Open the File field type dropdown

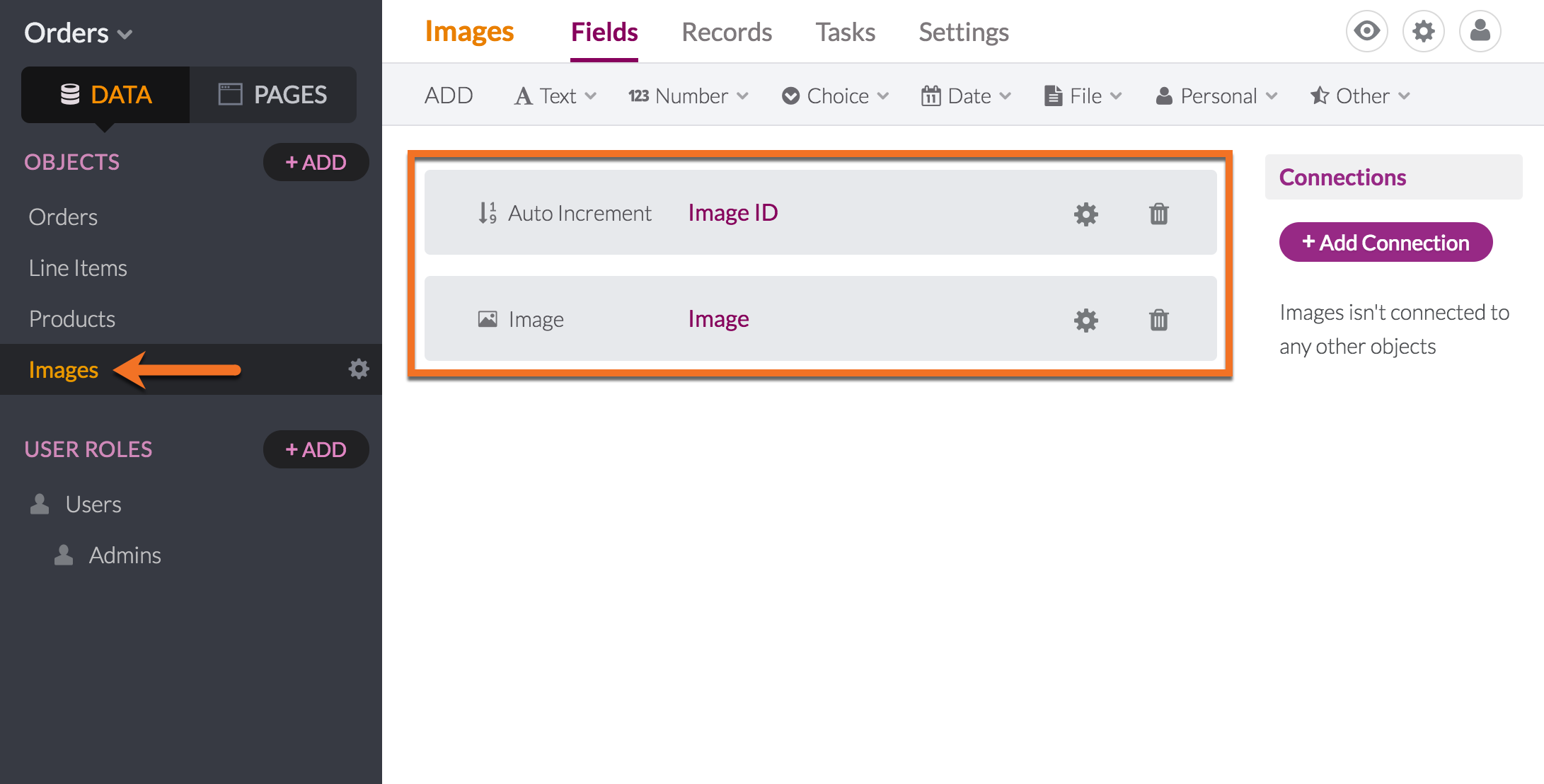click(1083, 96)
